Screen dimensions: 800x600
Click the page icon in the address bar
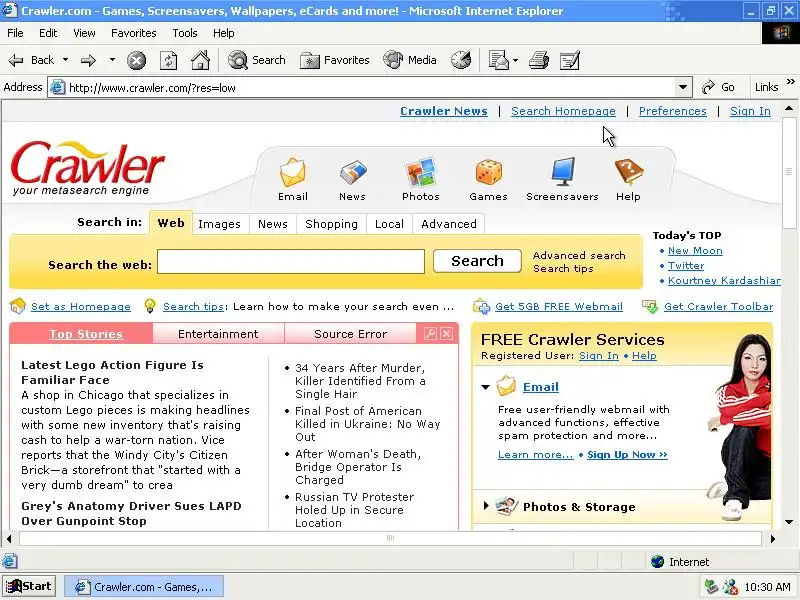[58, 88]
